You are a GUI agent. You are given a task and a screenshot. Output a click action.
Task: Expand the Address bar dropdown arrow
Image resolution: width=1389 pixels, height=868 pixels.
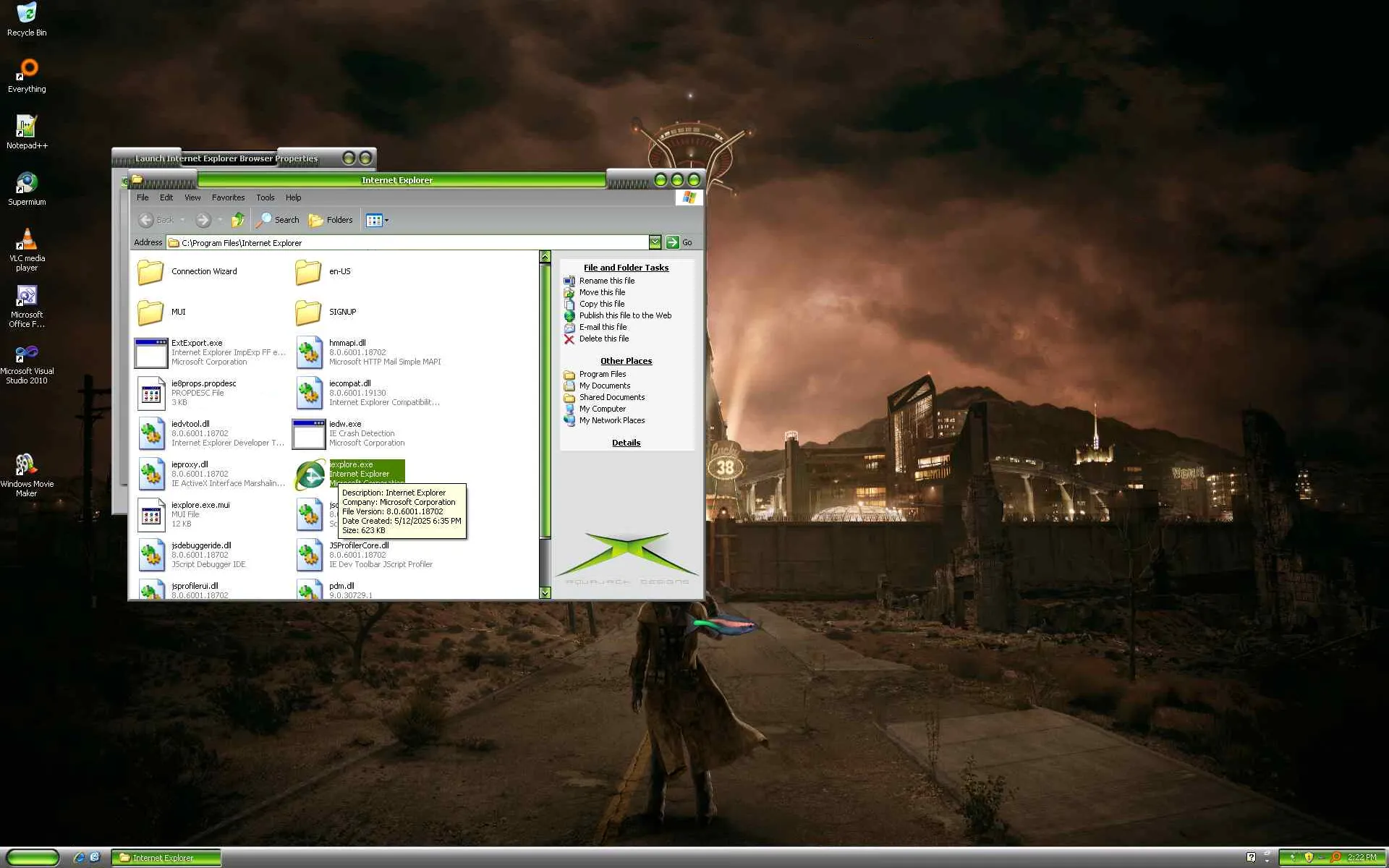coord(655,242)
